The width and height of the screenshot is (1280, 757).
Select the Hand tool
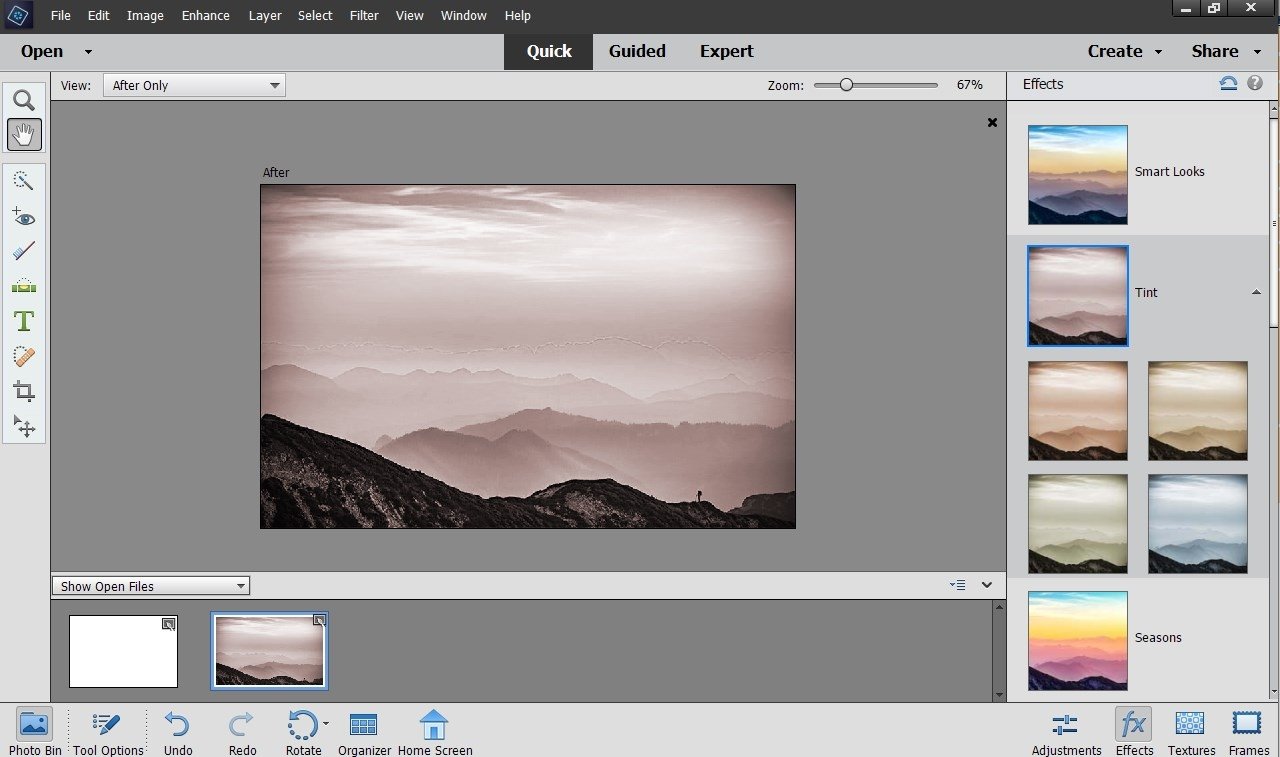click(x=24, y=135)
